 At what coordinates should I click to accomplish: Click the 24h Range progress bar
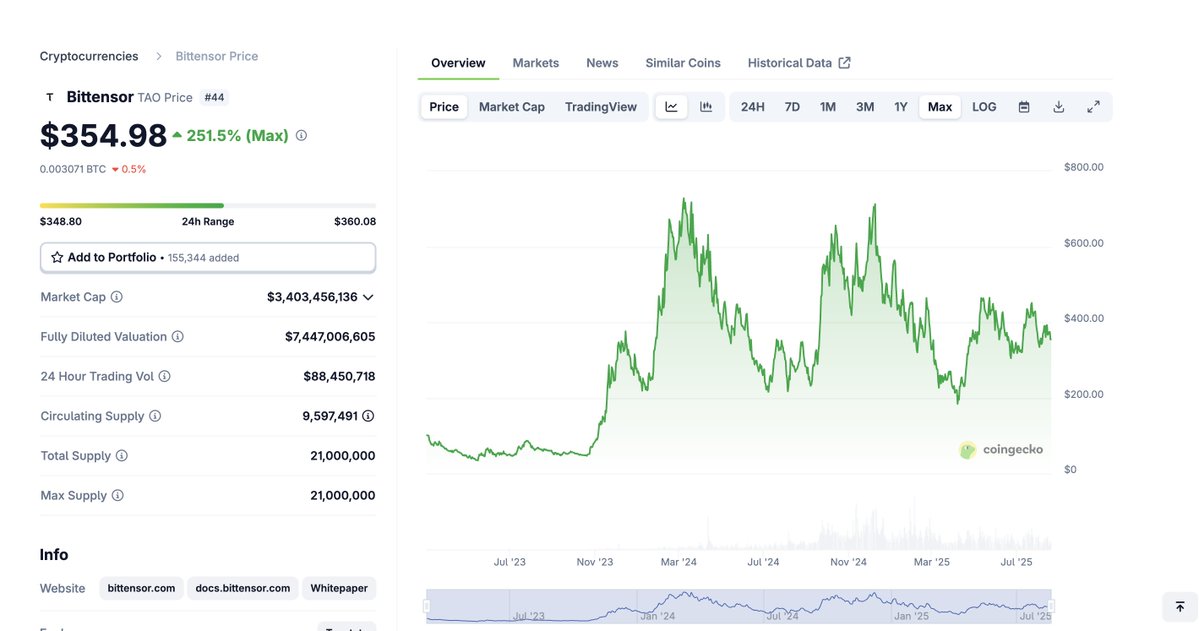click(208, 206)
